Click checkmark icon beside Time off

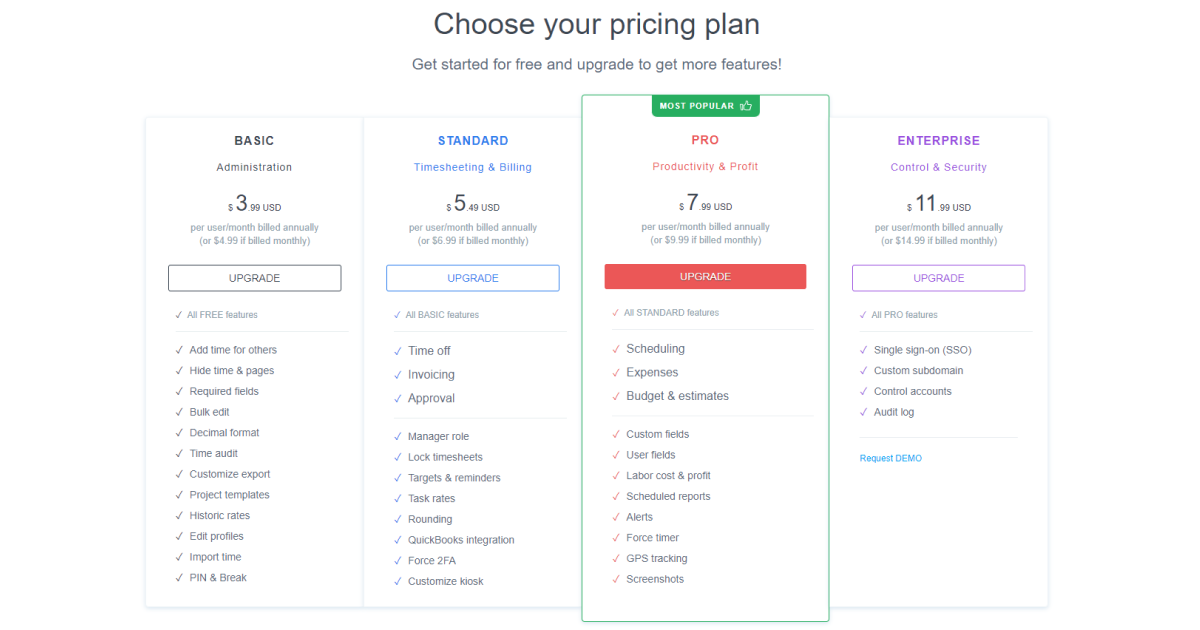(398, 351)
